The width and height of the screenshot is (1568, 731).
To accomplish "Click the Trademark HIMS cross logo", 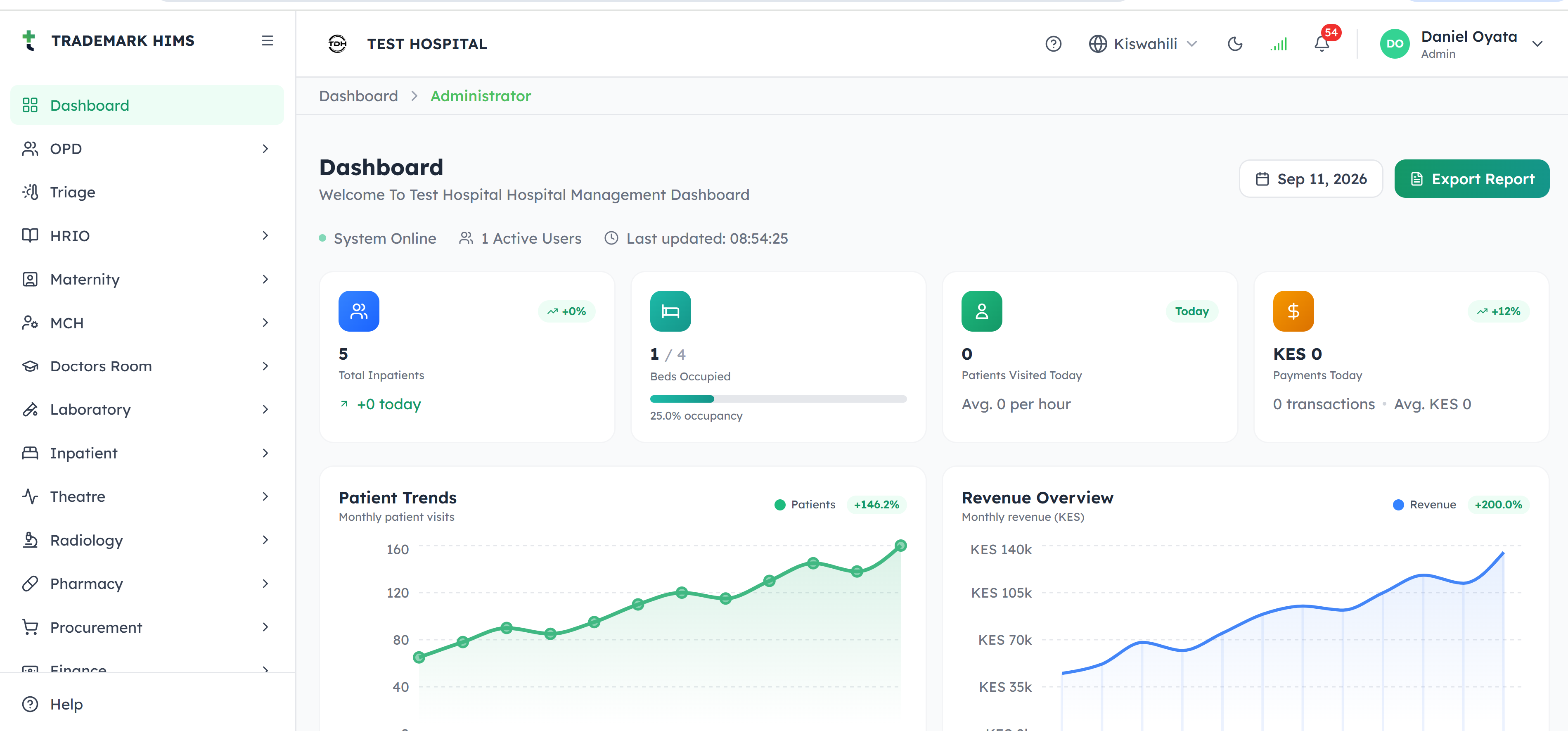I will pos(28,41).
